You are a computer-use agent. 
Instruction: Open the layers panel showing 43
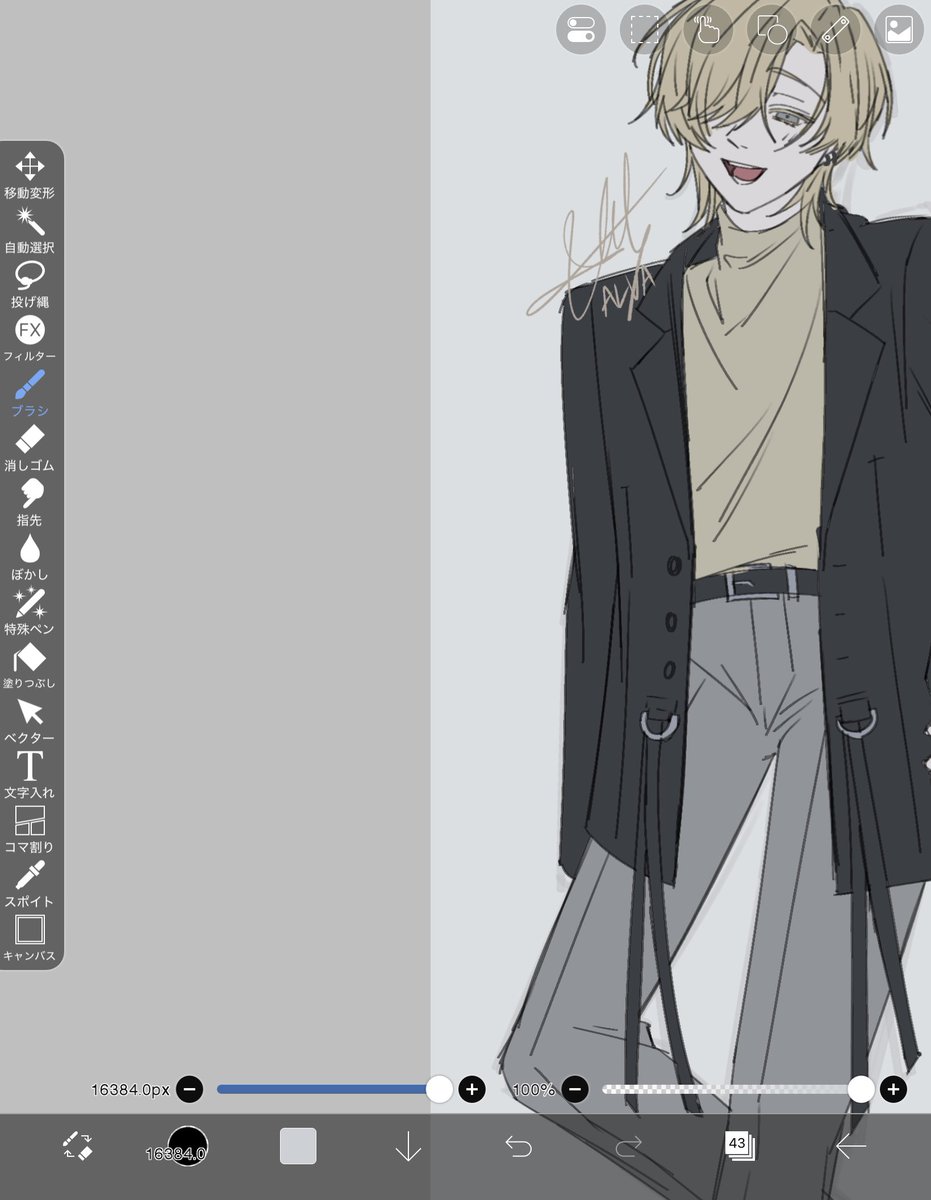point(739,1145)
